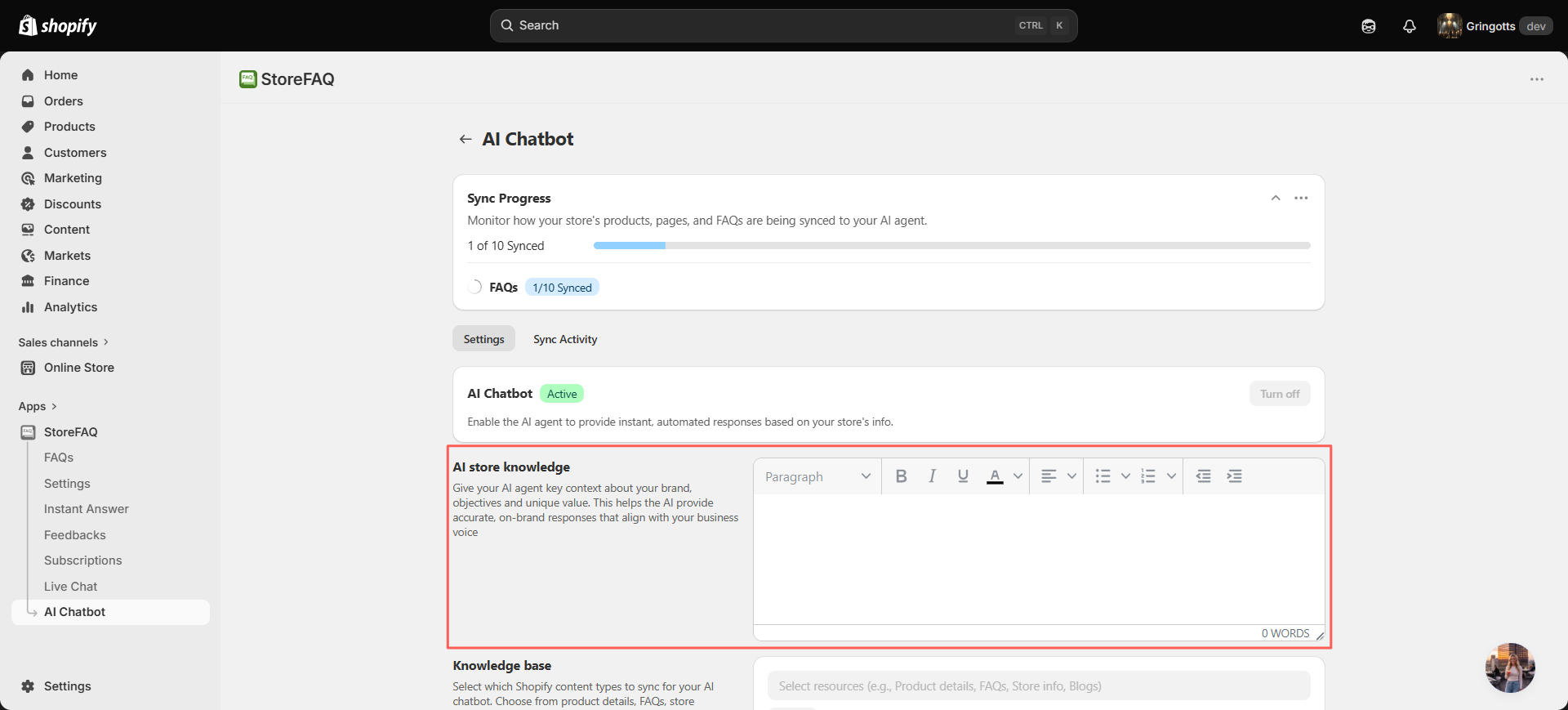Open the Sidekick assistant icon
The width and height of the screenshot is (1568, 710).
(1369, 26)
